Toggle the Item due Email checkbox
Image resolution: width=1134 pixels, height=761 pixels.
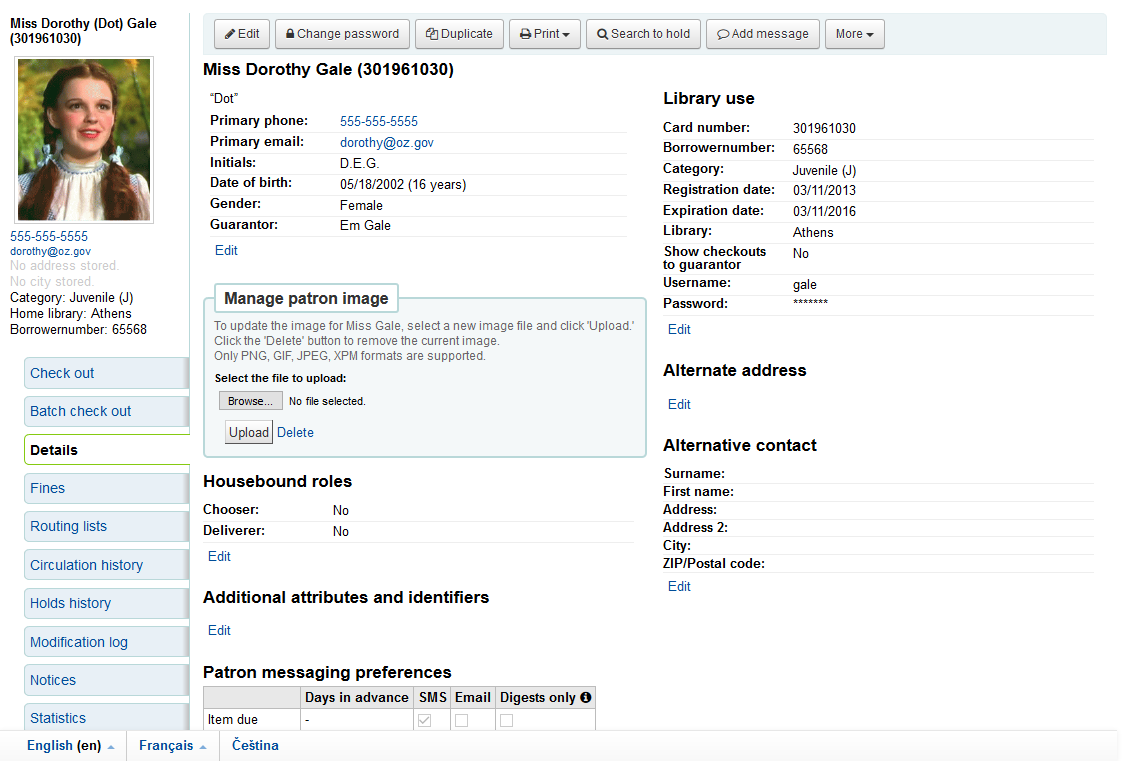click(462, 720)
